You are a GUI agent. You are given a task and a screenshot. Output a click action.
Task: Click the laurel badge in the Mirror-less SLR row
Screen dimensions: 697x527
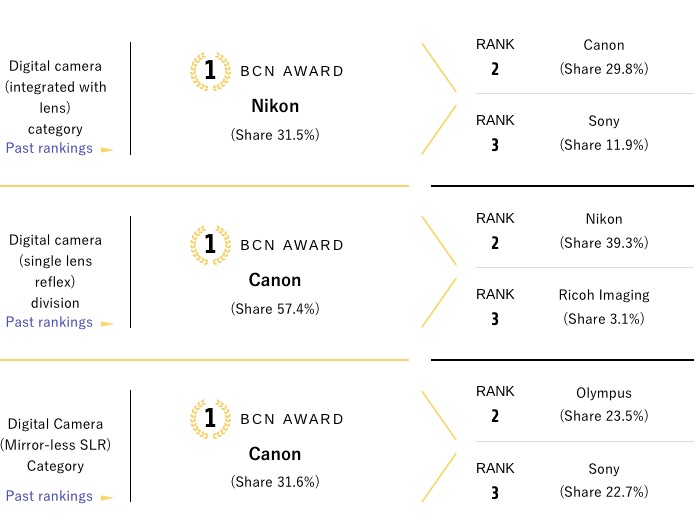coord(210,419)
